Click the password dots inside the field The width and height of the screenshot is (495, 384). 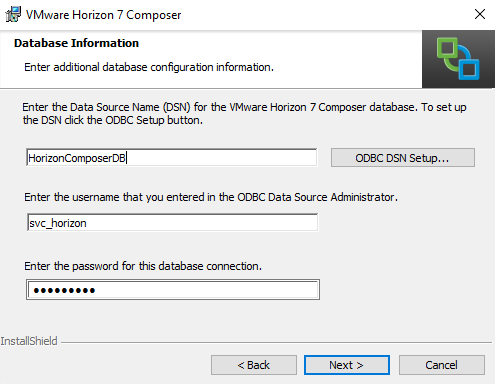[65, 290]
